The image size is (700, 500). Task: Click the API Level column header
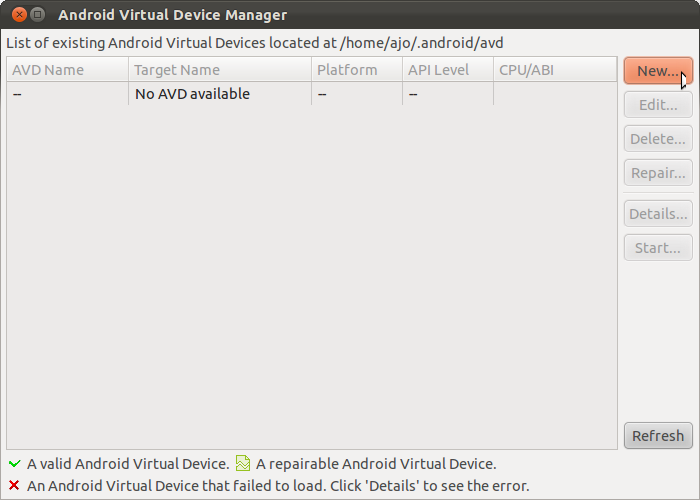click(x=448, y=70)
